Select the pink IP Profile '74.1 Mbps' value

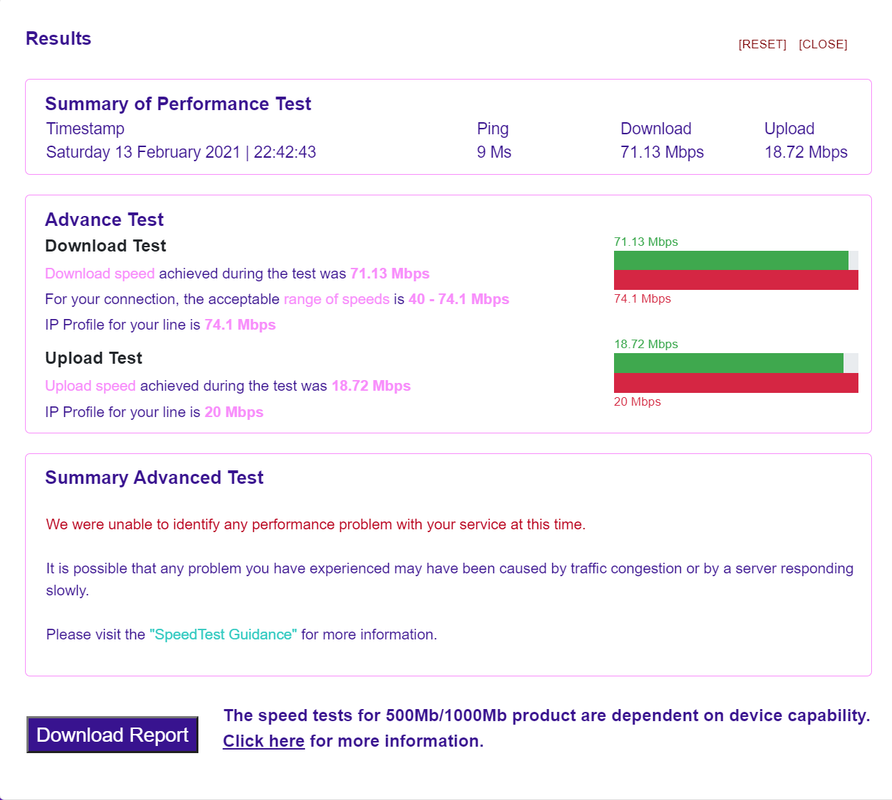240,325
